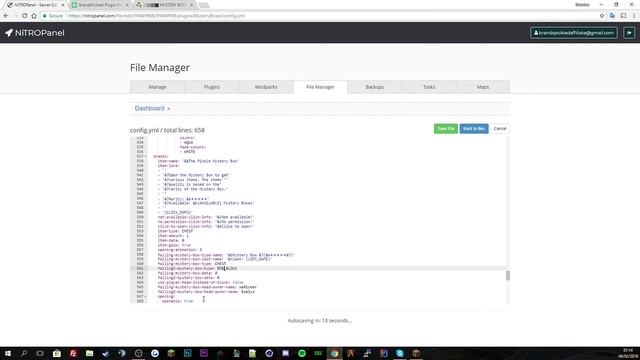Open Skype from the taskbar
Viewport: 640px width, 360px height.
(400, 353)
